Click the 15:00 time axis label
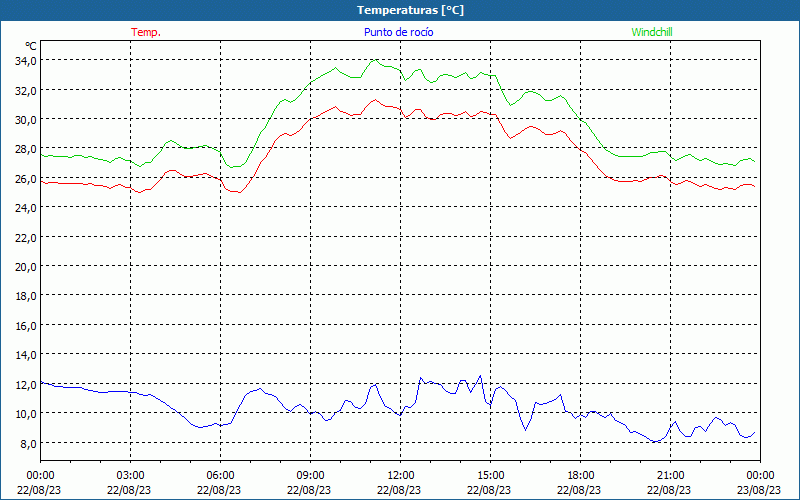The image size is (800, 500). coord(490,476)
